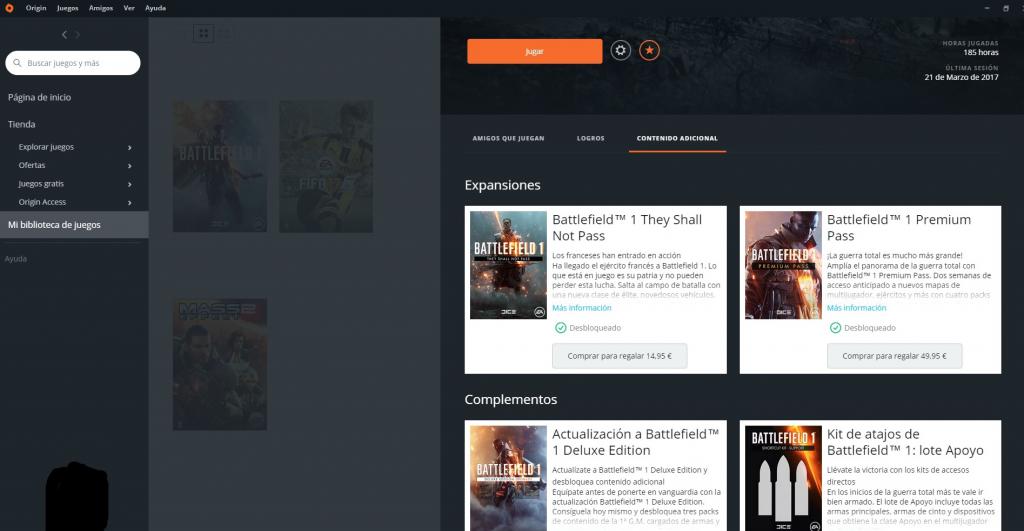
Task: Click the 185 horas played value
Action: point(981,52)
